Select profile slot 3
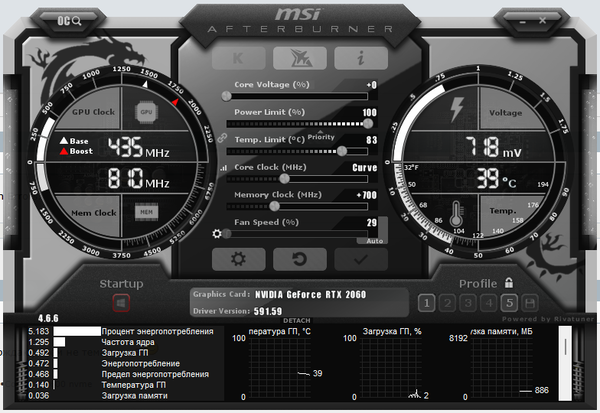The width and height of the screenshot is (600, 413). (x=468, y=304)
